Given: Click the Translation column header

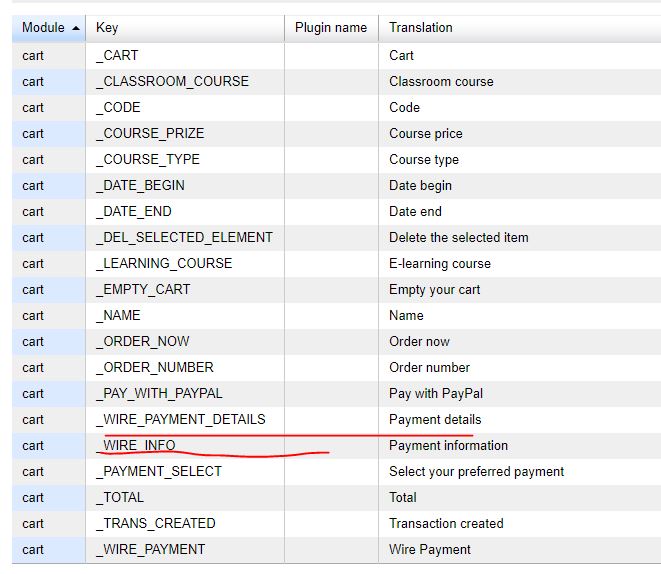Looking at the screenshot, I should (x=420, y=28).
